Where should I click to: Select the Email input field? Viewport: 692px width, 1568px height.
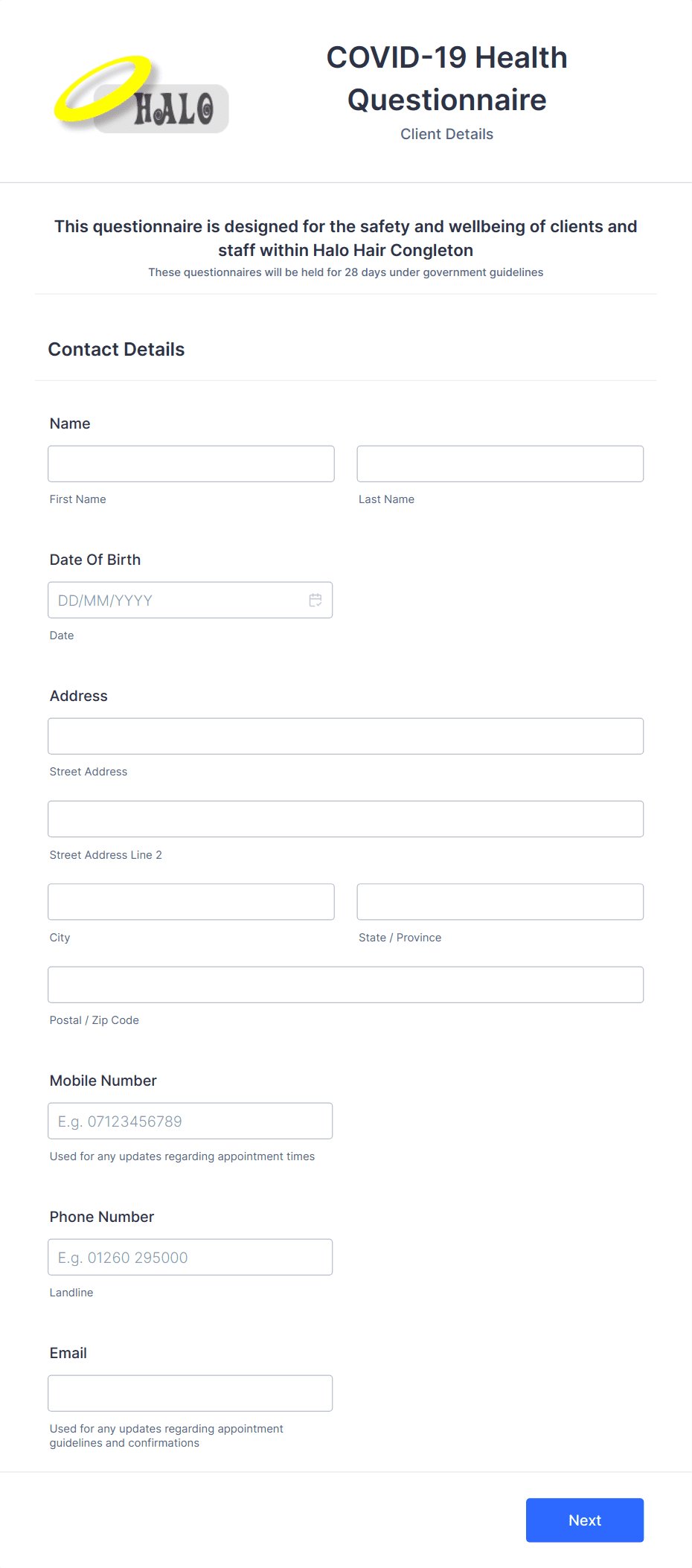click(x=190, y=1393)
